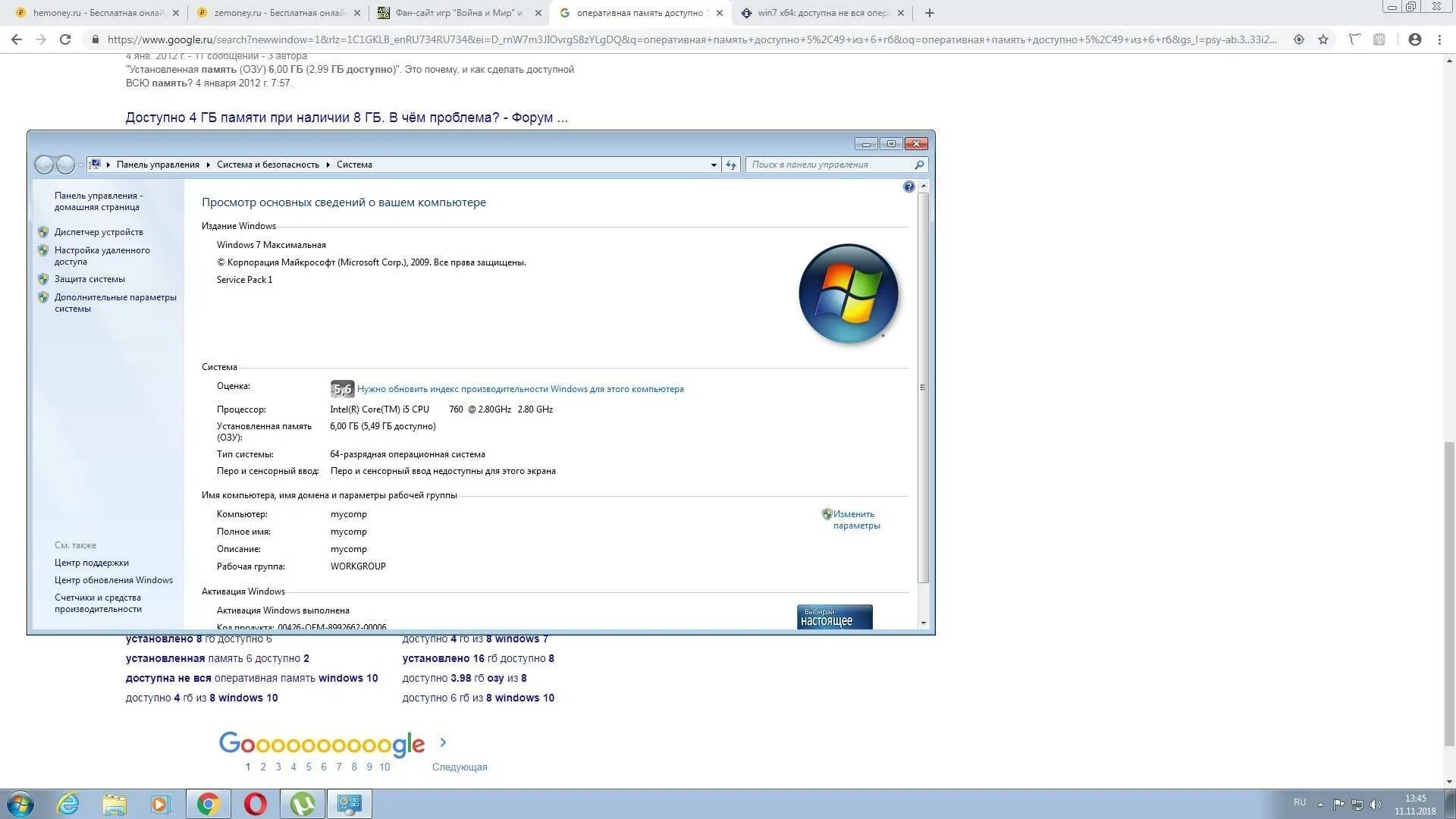1456x819 pixels.
Task: Switch to Война и Мир fan-site tab
Action: coord(460,13)
